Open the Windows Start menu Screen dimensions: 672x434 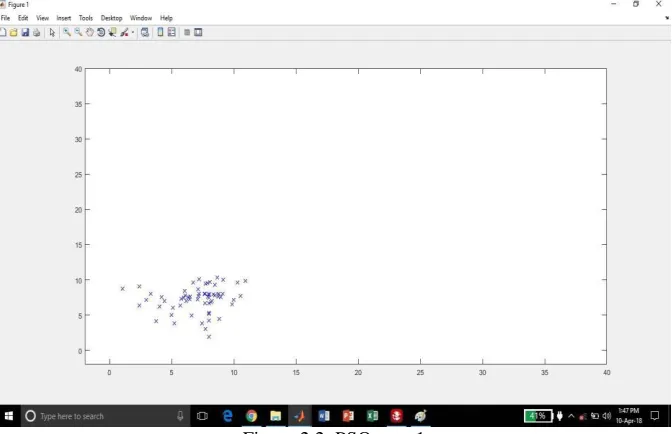click(9, 416)
